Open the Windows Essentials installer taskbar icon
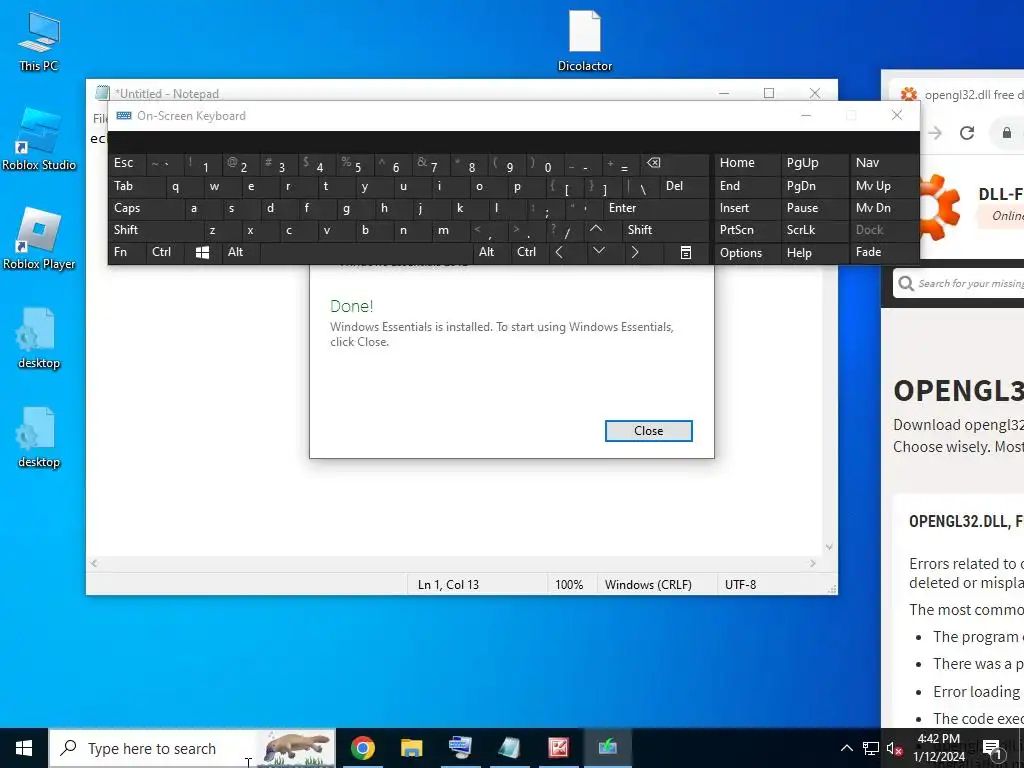The height and width of the screenshot is (768, 1024). point(607,748)
